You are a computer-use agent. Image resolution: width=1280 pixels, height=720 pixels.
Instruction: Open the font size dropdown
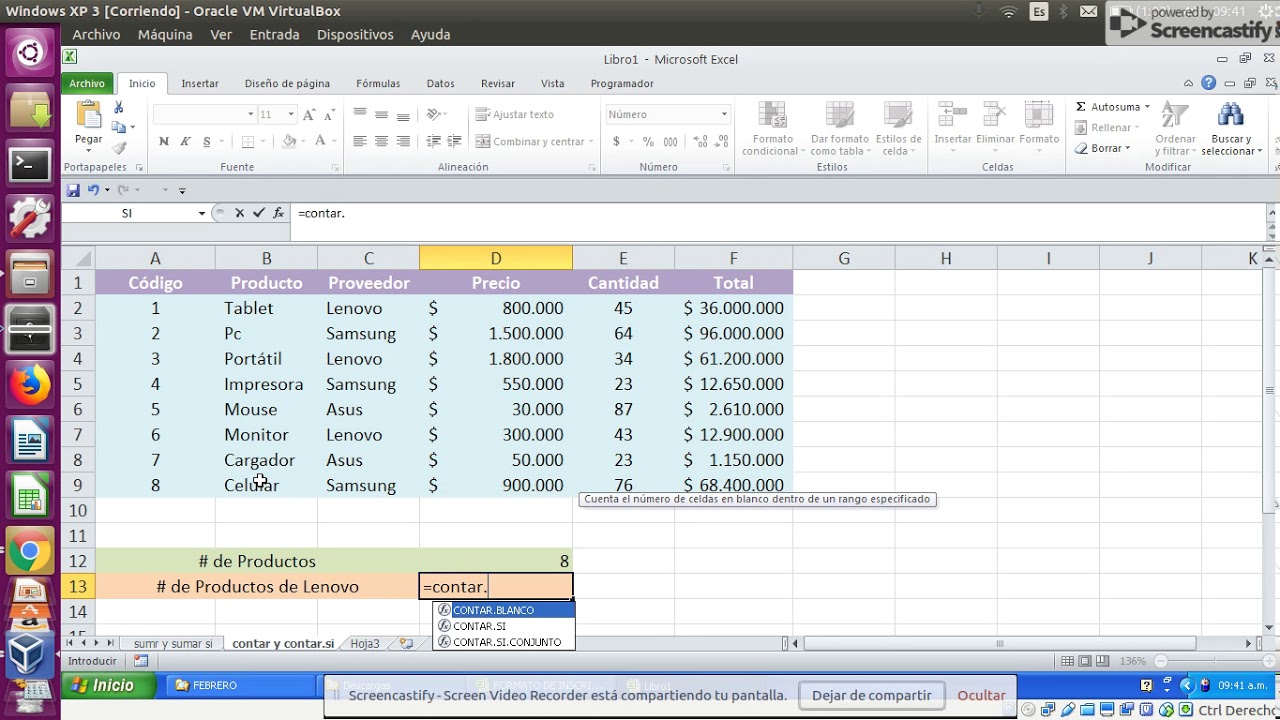pos(291,114)
